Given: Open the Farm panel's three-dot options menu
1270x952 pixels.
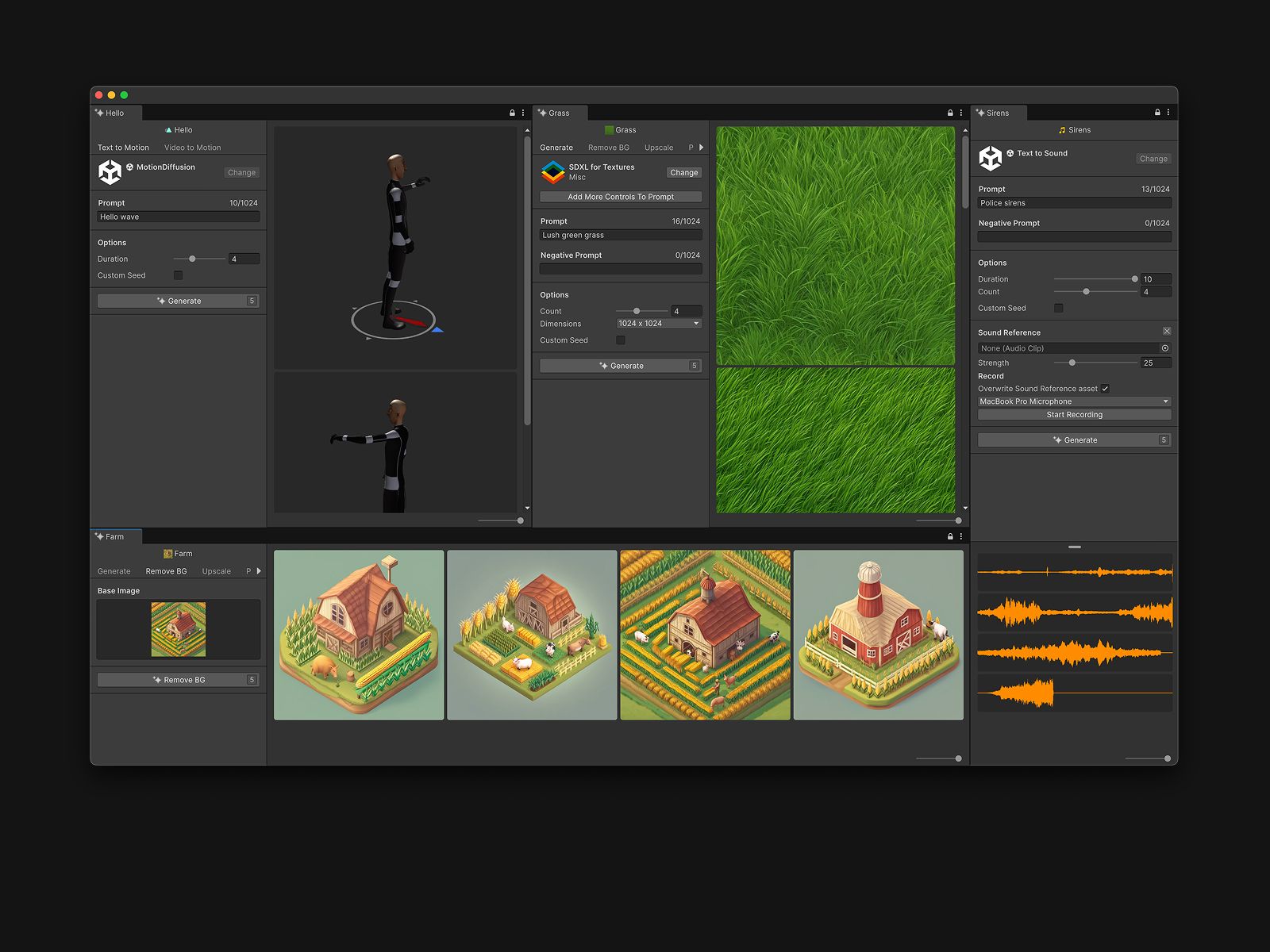Looking at the screenshot, I should coord(960,536).
